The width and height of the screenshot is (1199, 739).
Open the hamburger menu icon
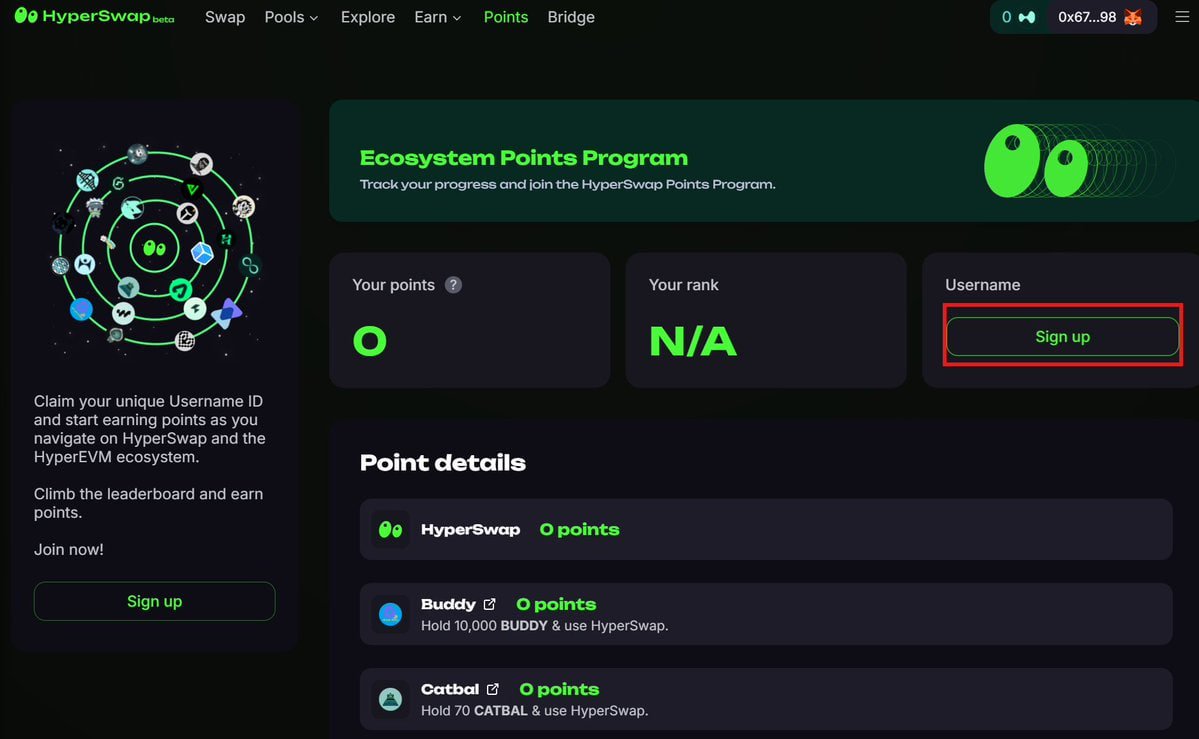pos(1181,17)
